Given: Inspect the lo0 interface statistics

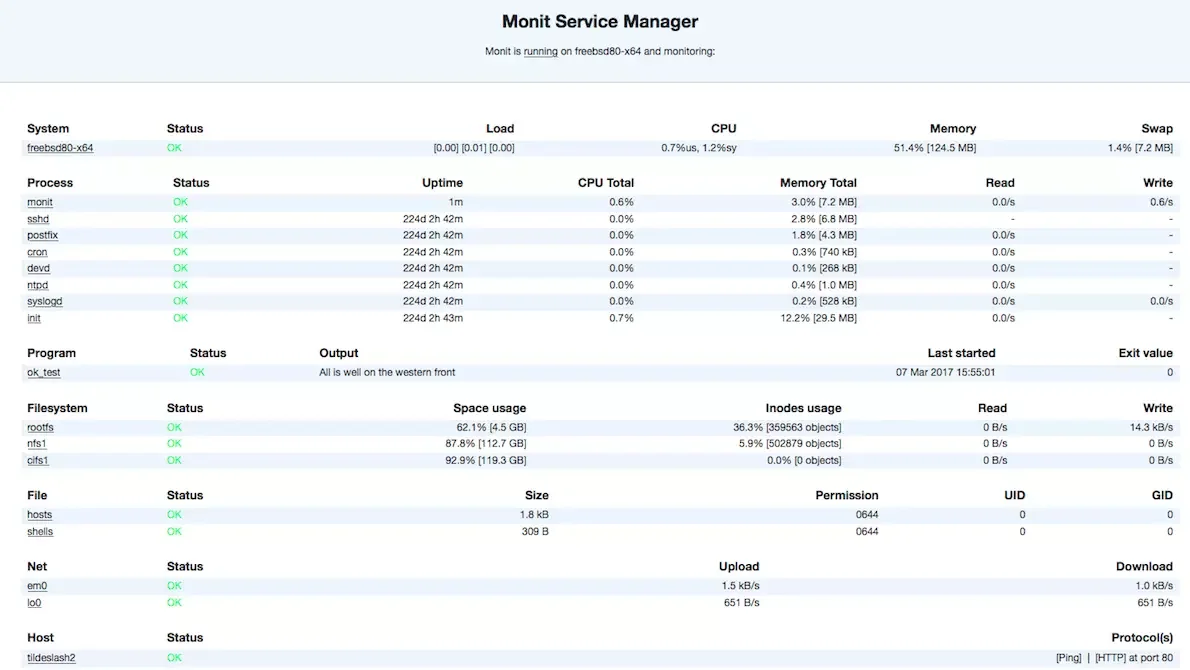Looking at the screenshot, I should [x=33, y=602].
